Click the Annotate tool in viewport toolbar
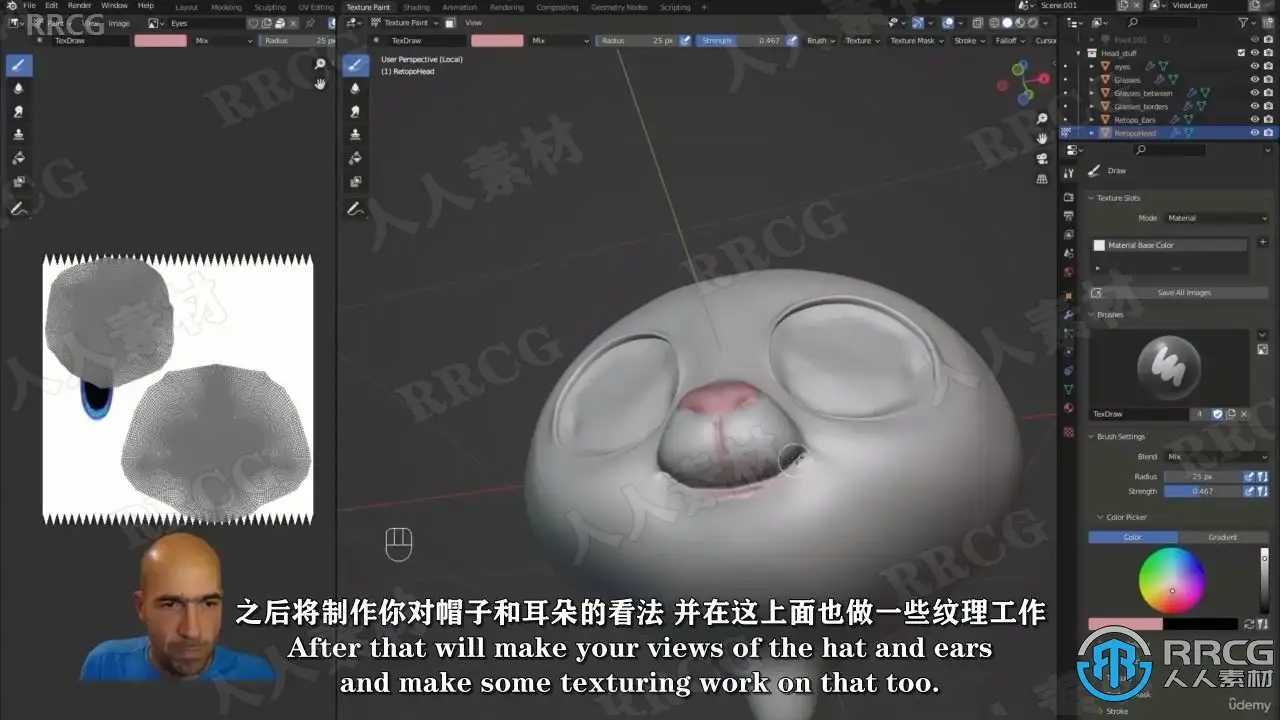The height and width of the screenshot is (720, 1280). [356, 209]
